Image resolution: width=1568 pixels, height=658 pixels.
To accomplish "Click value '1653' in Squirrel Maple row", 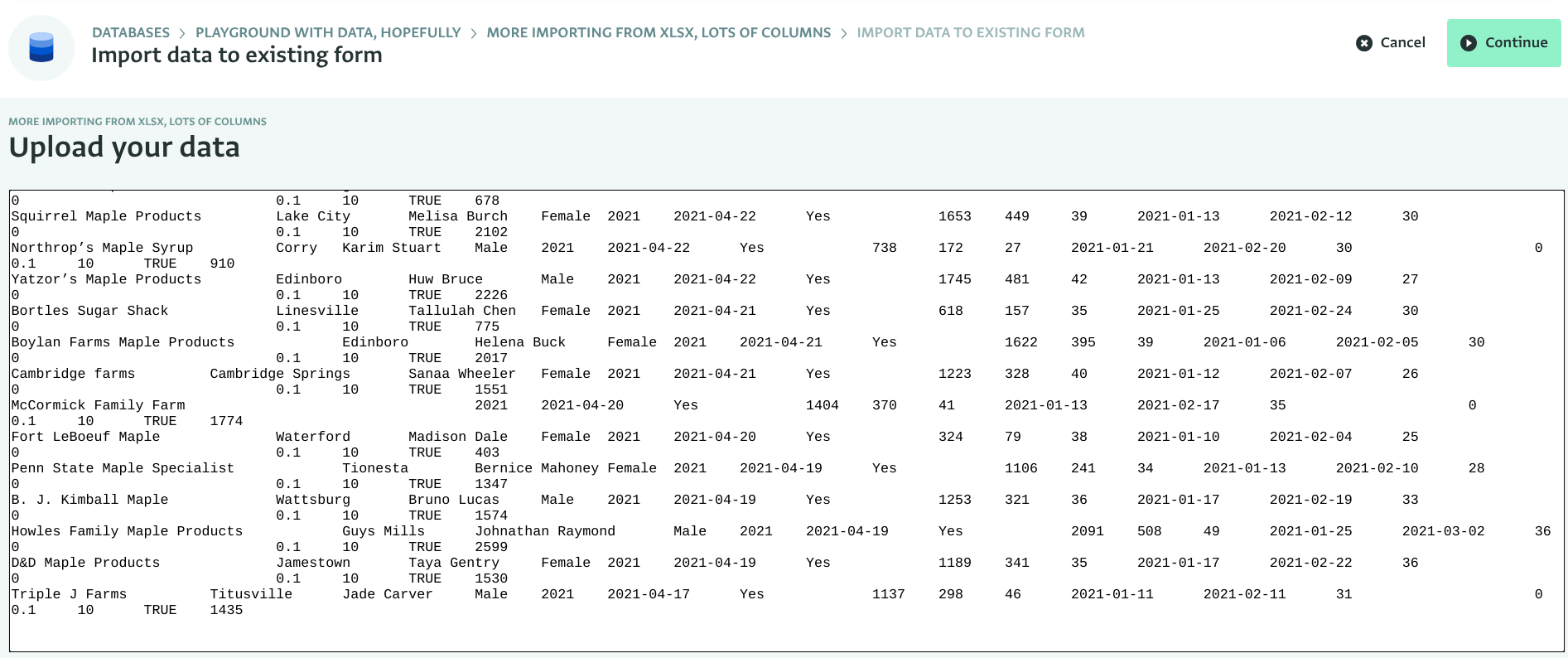I will point(955,216).
